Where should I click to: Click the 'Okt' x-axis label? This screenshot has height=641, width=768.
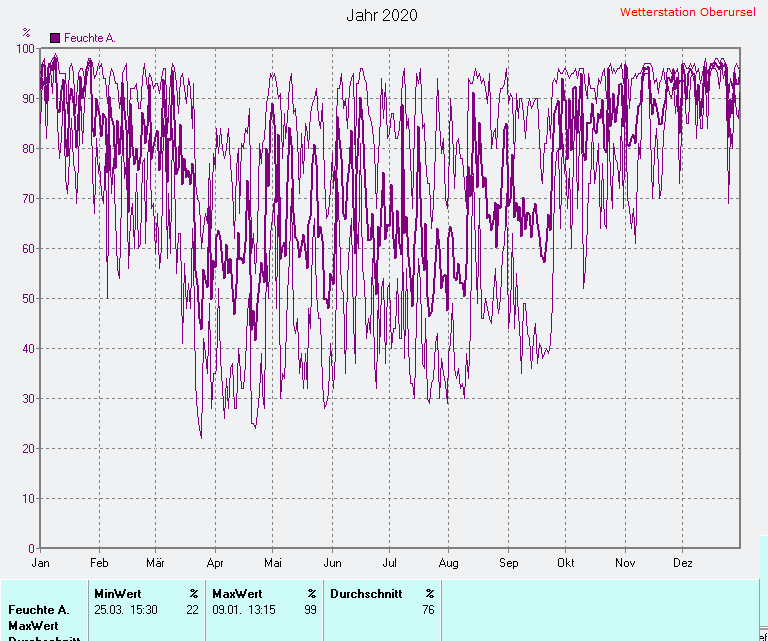click(x=565, y=563)
